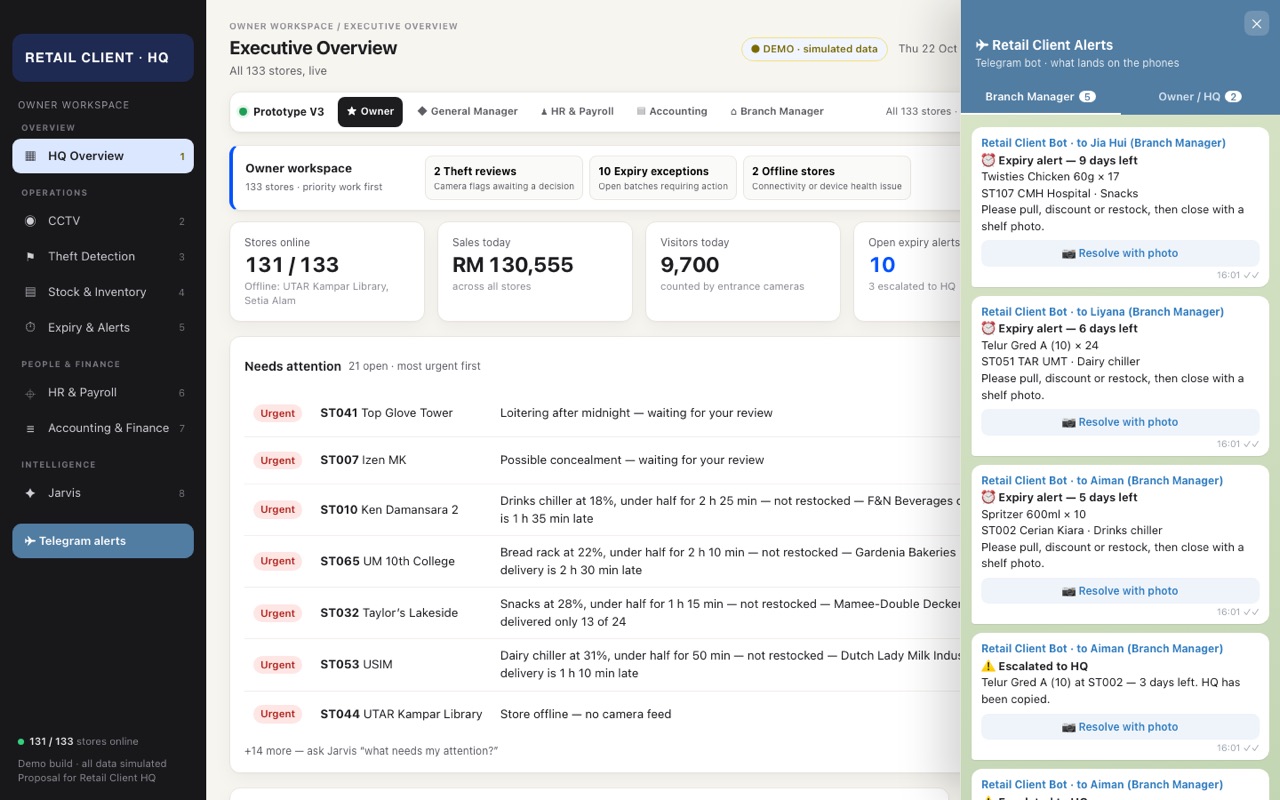Screen dimensions: 1280x800
Task: Close the Retail Client Alerts panel
Action: pyautogui.click(x=1256, y=24)
